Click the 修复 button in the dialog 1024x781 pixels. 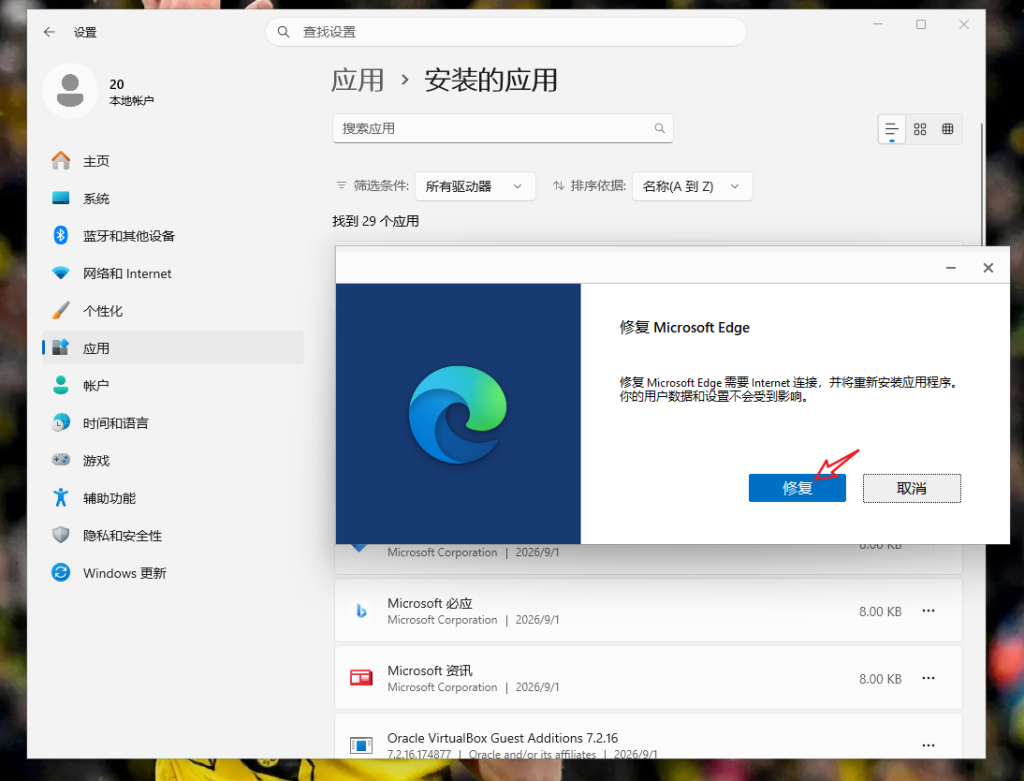tap(797, 488)
